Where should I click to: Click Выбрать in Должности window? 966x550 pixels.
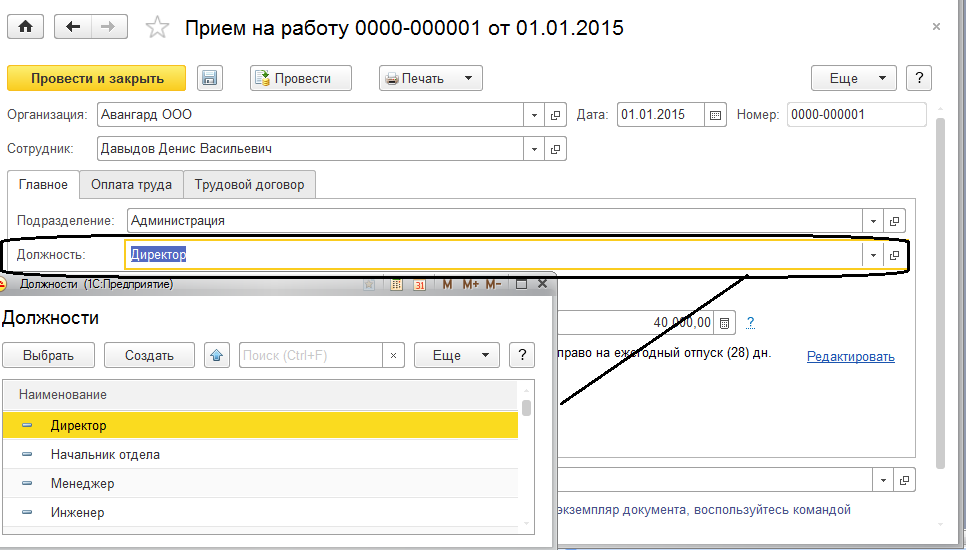point(48,355)
